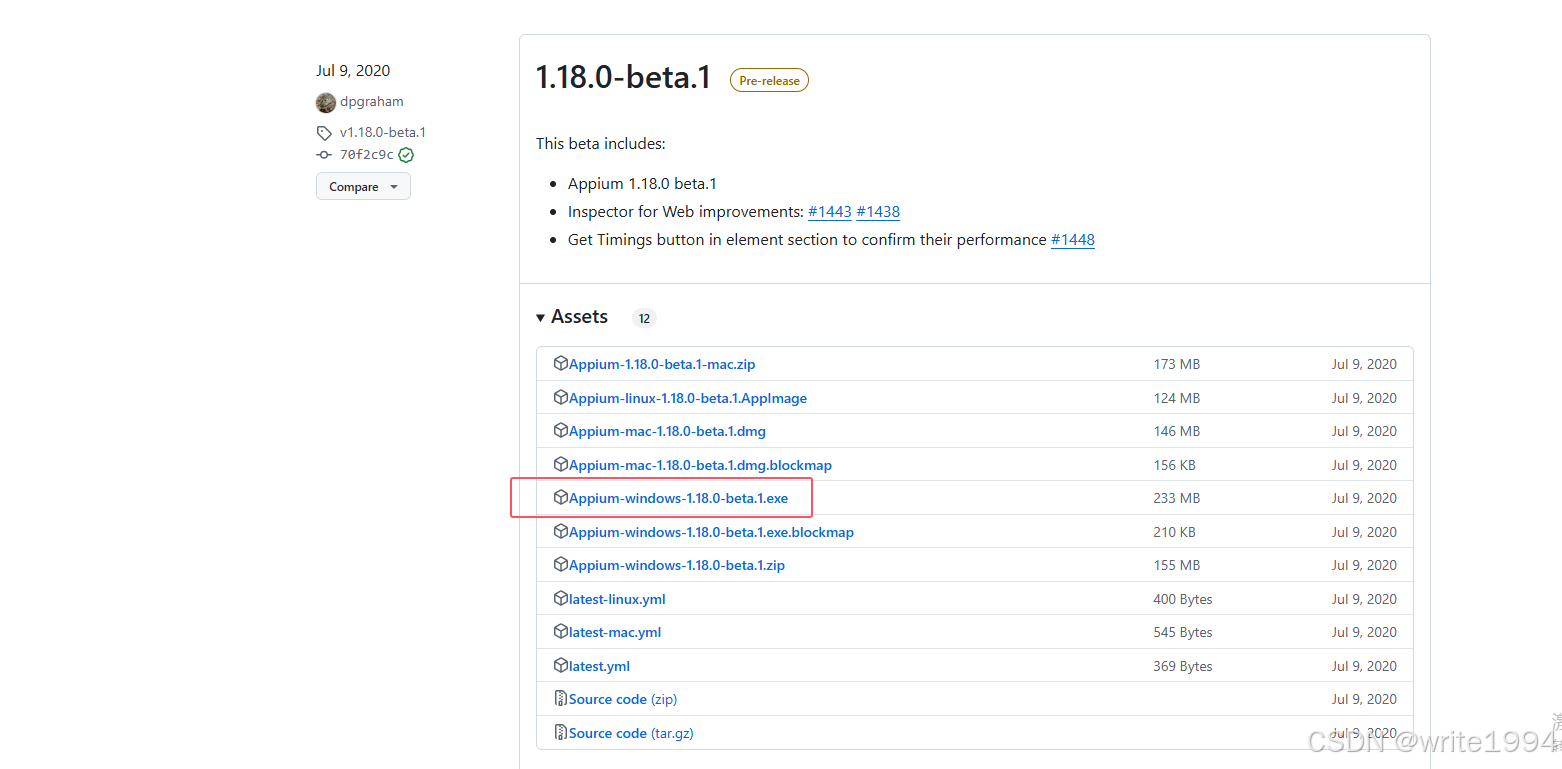The height and width of the screenshot is (769, 1562).
Task: Click zip file icon beside Source code (zip)
Action: tap(561, 699)
